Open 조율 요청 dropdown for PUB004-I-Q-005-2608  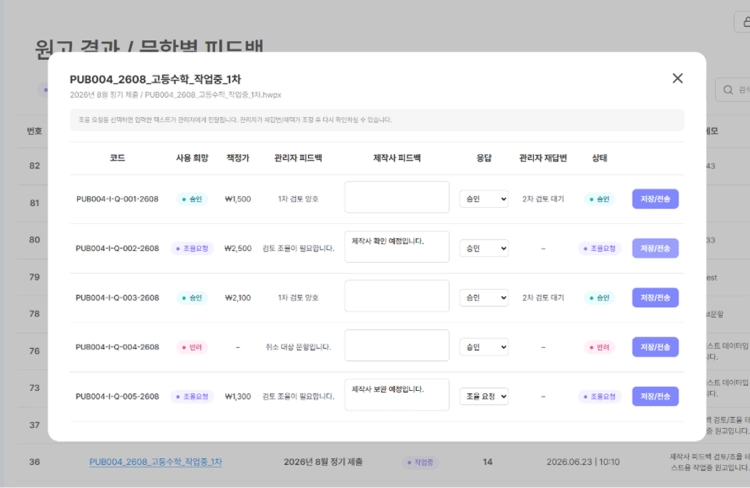[x=484, y=396]
